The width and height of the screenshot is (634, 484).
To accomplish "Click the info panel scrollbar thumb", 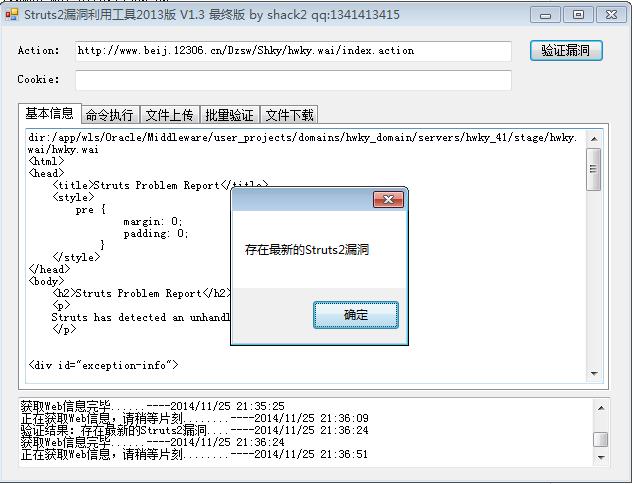I will [594, 169].
